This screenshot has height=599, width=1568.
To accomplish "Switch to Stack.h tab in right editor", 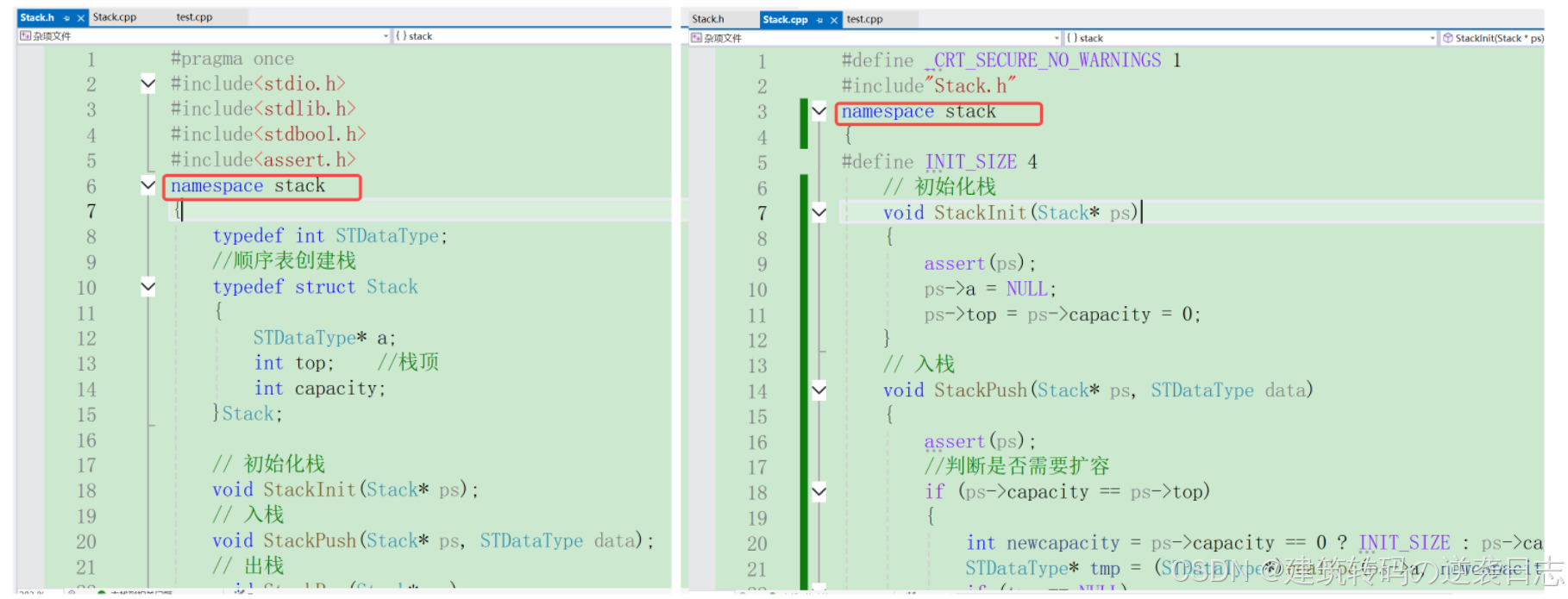I will click(708, 19).
